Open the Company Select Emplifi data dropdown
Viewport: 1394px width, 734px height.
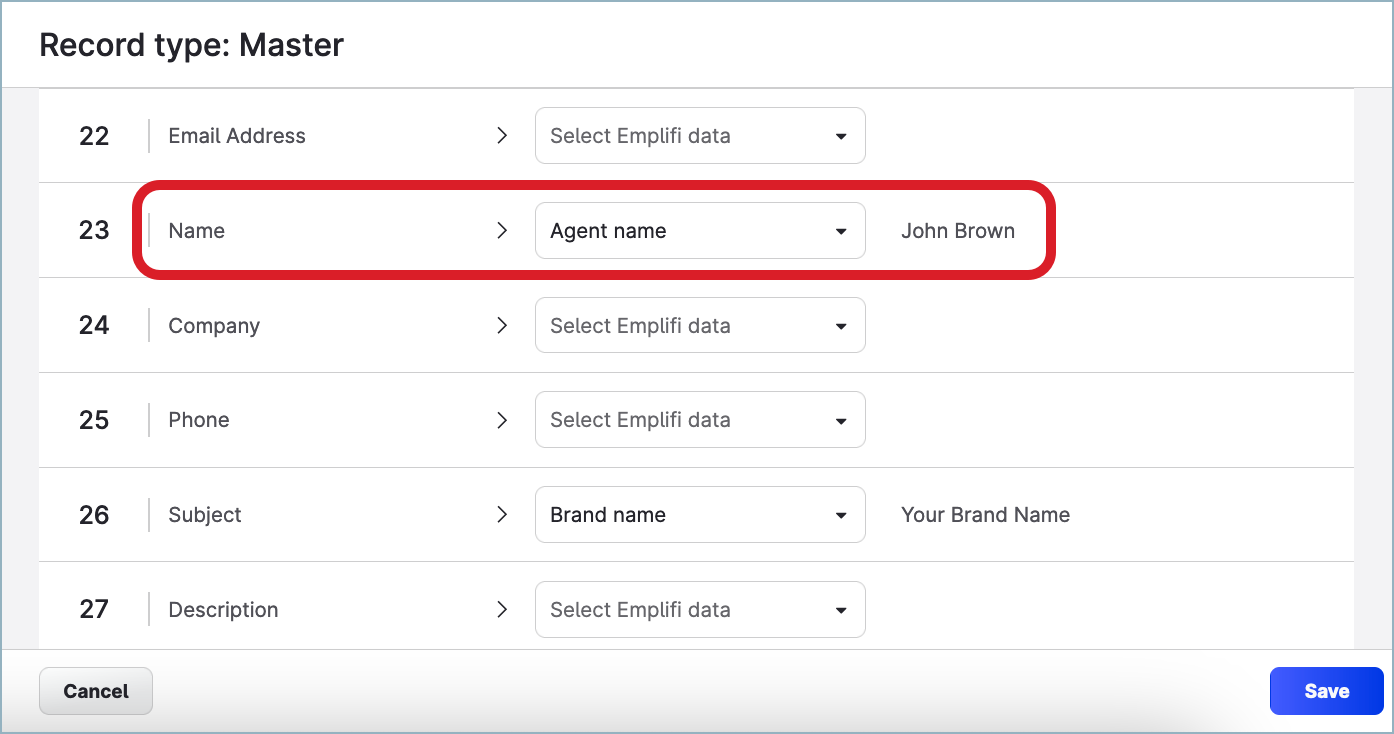click(x=700, y=325)
